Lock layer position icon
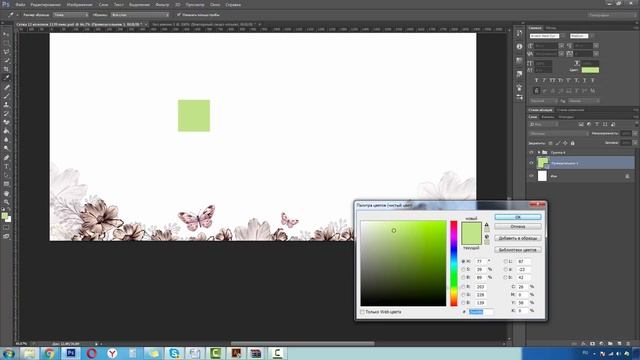The height and width of the screenshot is (360, 640). [565, 143]
